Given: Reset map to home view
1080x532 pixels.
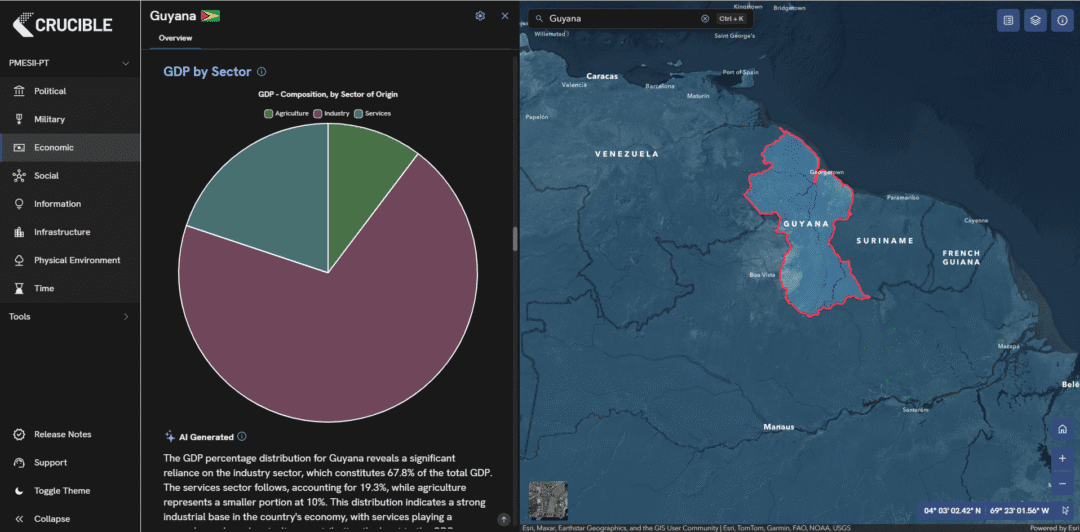Looking at the screenshot, I should (x=1062, y=430).
